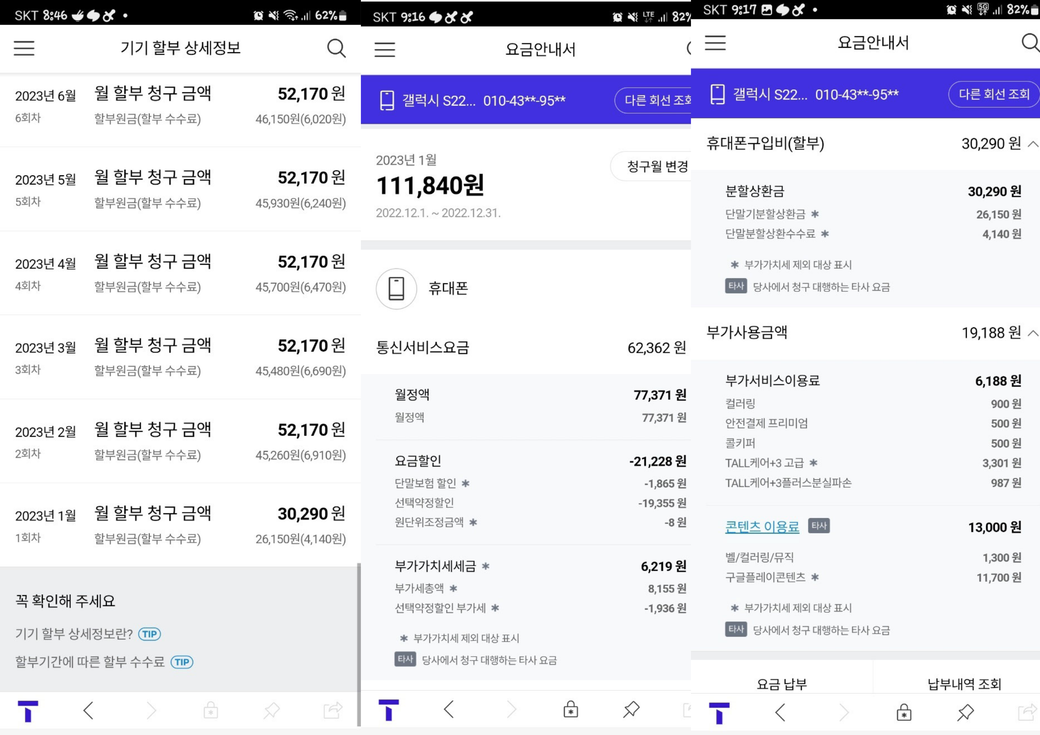Tap the TIP badge next to 기기 할부 상세정보란?
The image size is (1040, 735).
click(x=150, y=634)
